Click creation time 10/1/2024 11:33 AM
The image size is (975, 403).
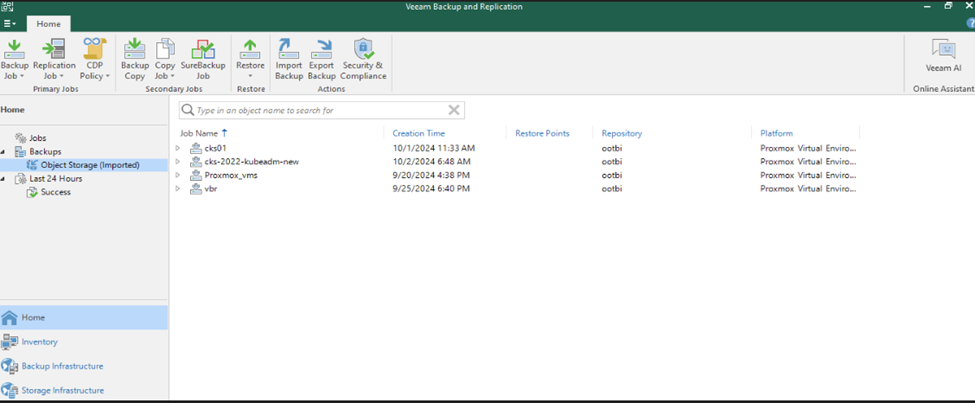pyautogui.click(x=434, y=148)
